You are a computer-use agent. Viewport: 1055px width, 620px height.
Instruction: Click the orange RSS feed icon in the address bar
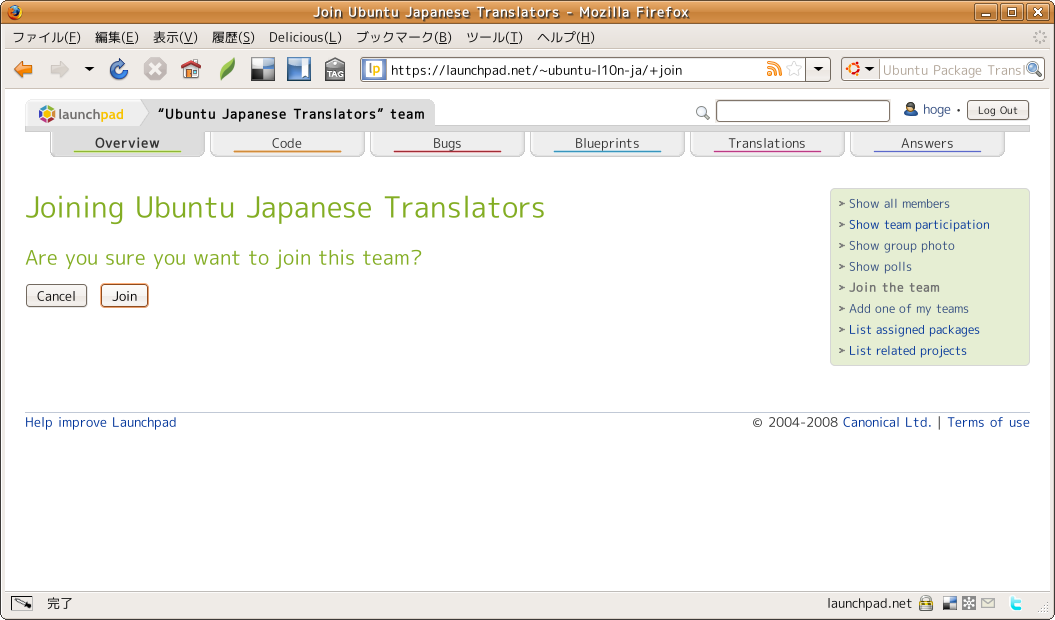774,69
